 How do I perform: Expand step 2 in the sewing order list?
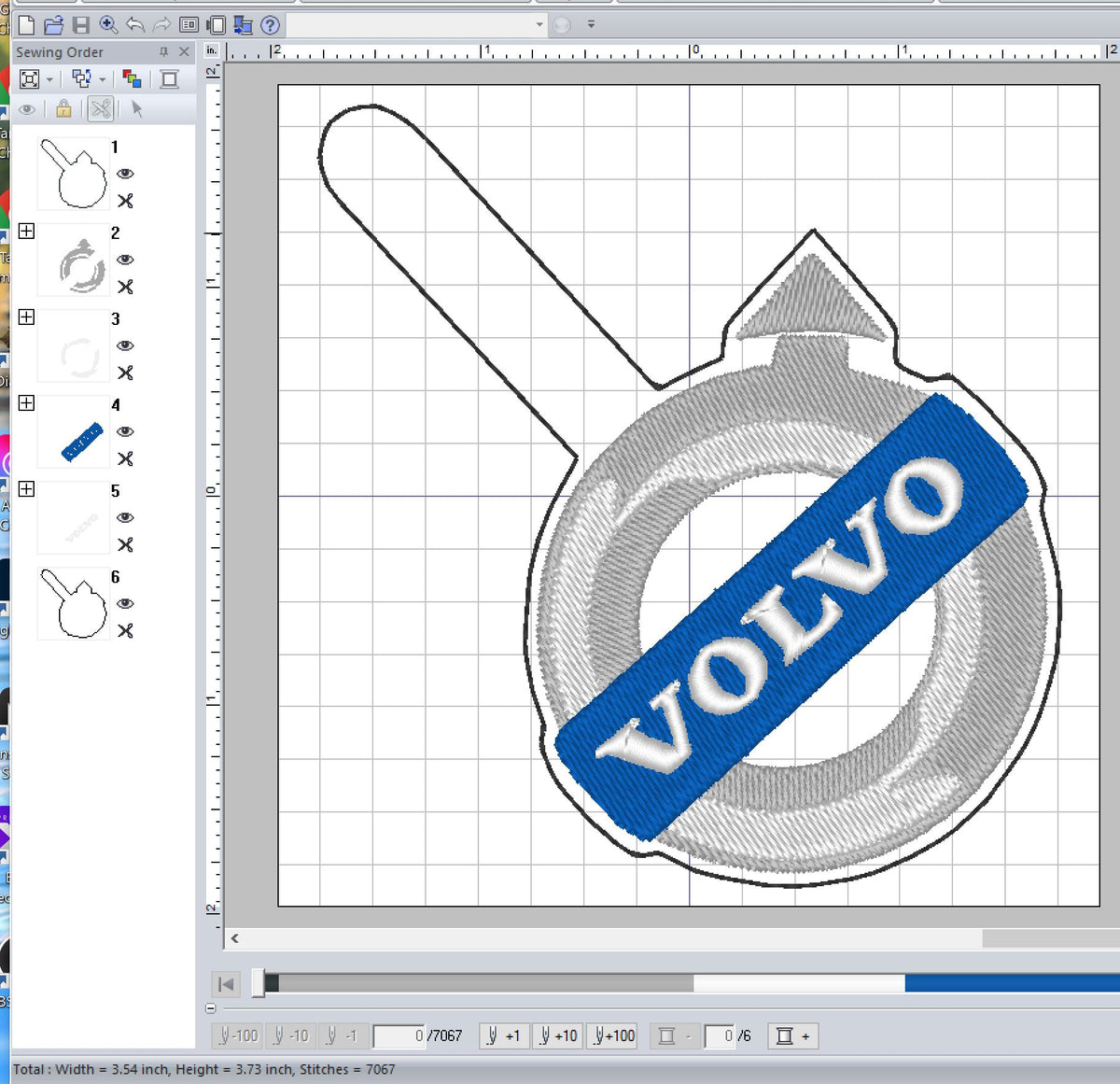tap(25, 232)
